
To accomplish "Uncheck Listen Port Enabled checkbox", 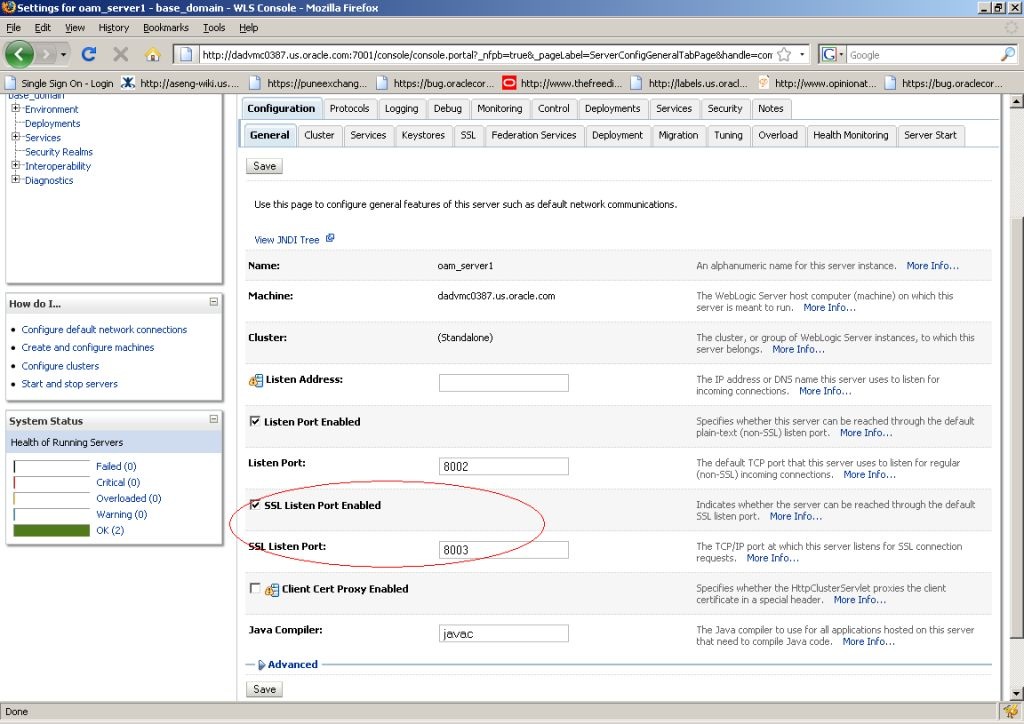I will (x=255, y=421).
